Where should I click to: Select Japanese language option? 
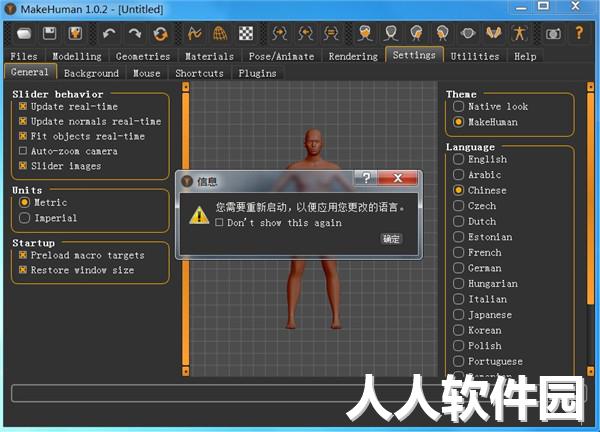(458, 315)
